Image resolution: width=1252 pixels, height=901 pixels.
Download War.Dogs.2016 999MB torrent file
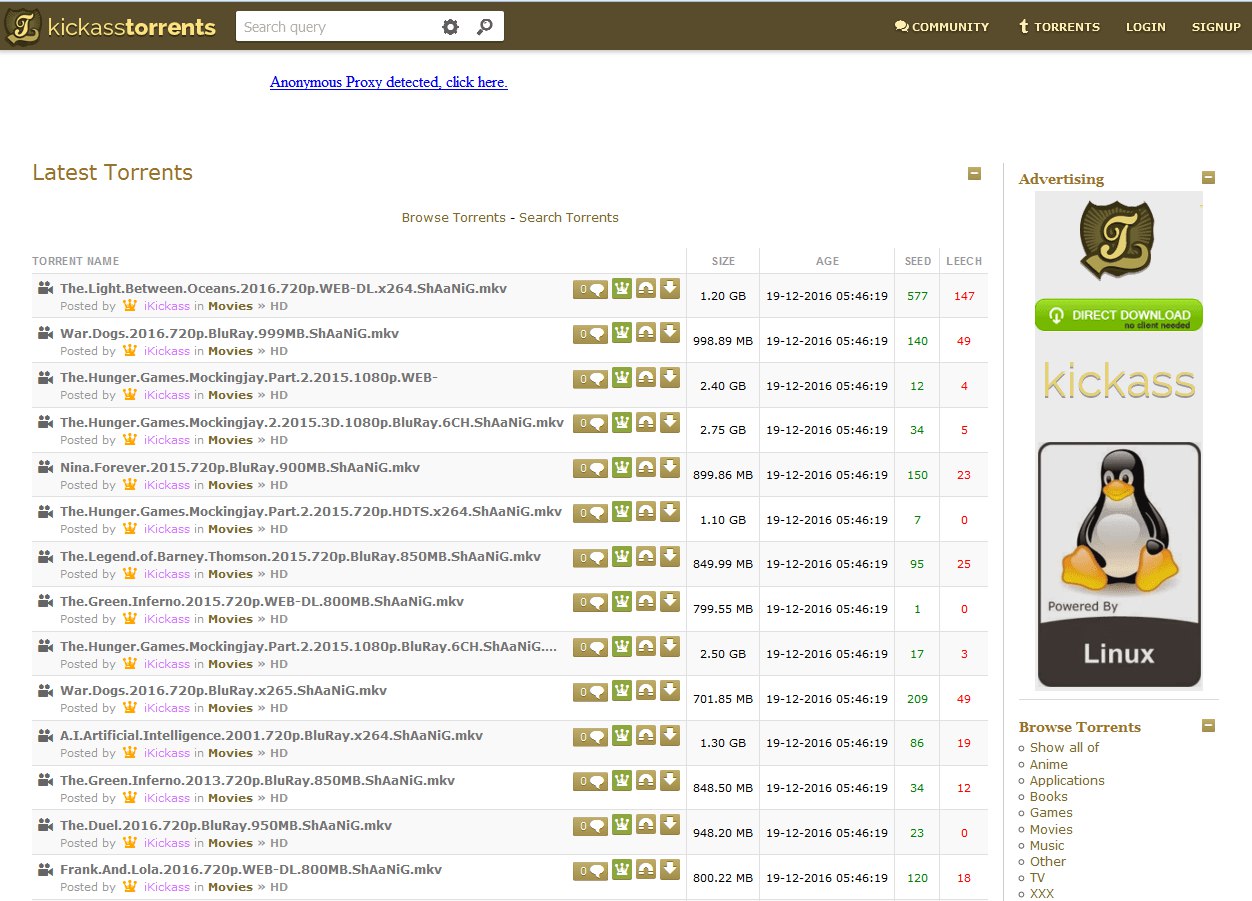(x=670, y=333)
